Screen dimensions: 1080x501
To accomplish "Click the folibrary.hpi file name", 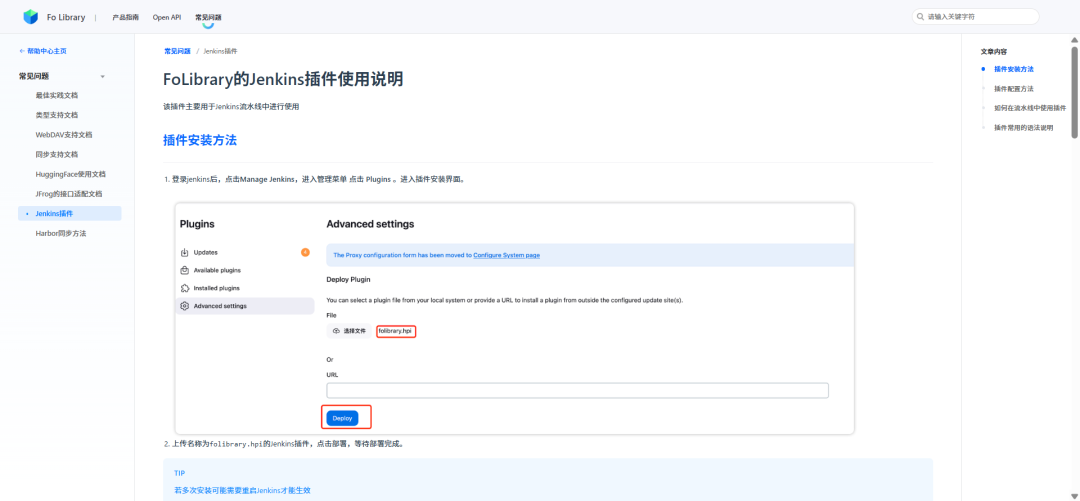I will tap(395, 331).
